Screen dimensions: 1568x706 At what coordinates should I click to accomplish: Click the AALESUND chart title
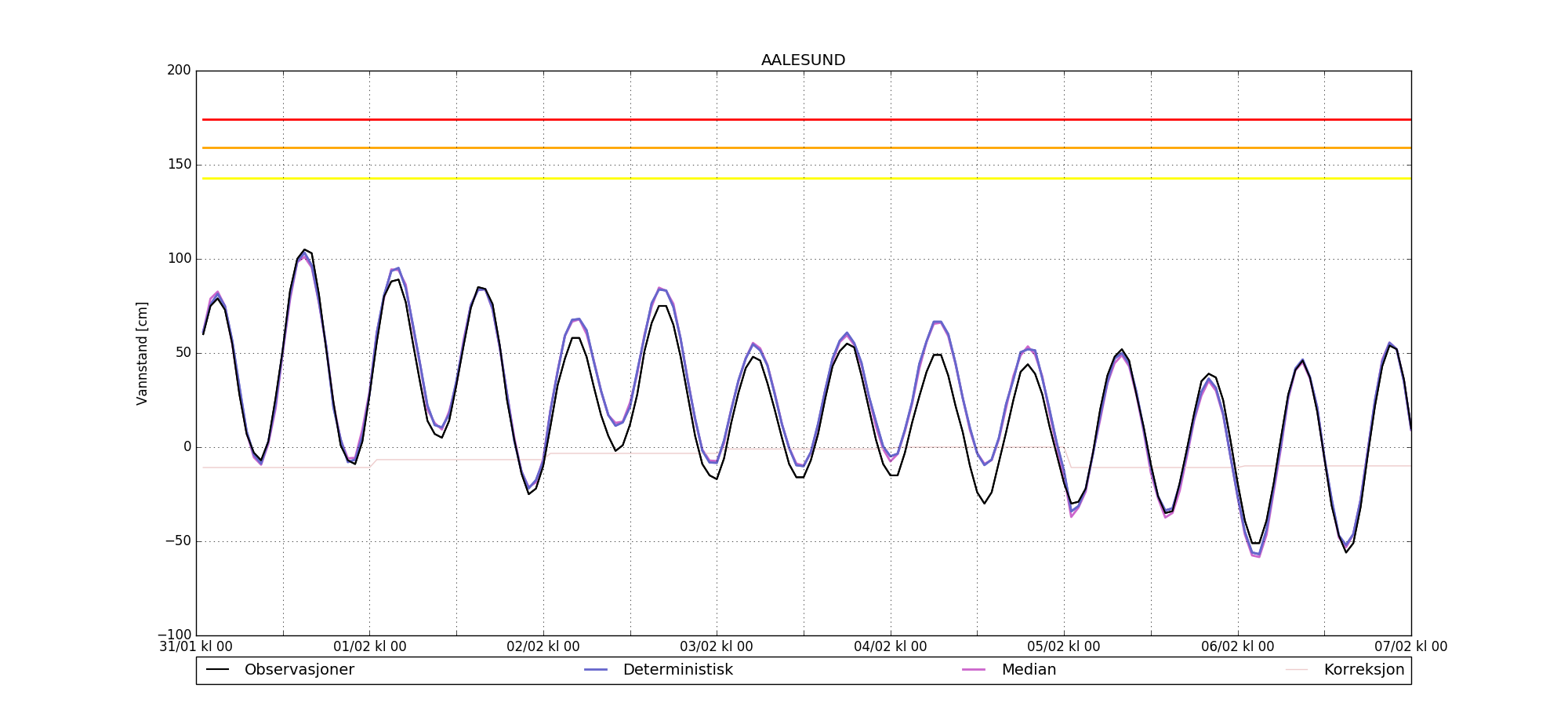click(803, 60)
